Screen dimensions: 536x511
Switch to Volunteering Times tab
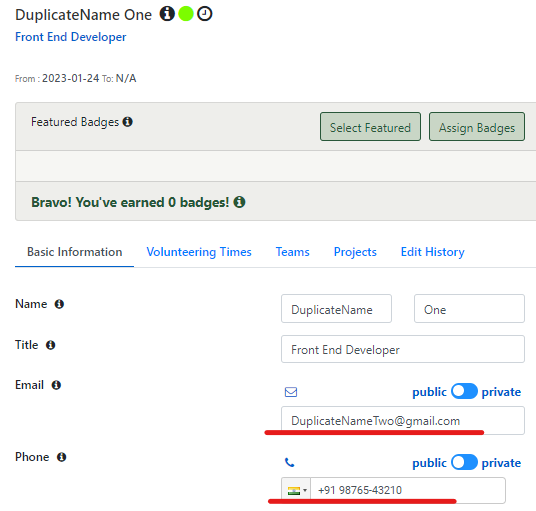[x=199, y=252]
